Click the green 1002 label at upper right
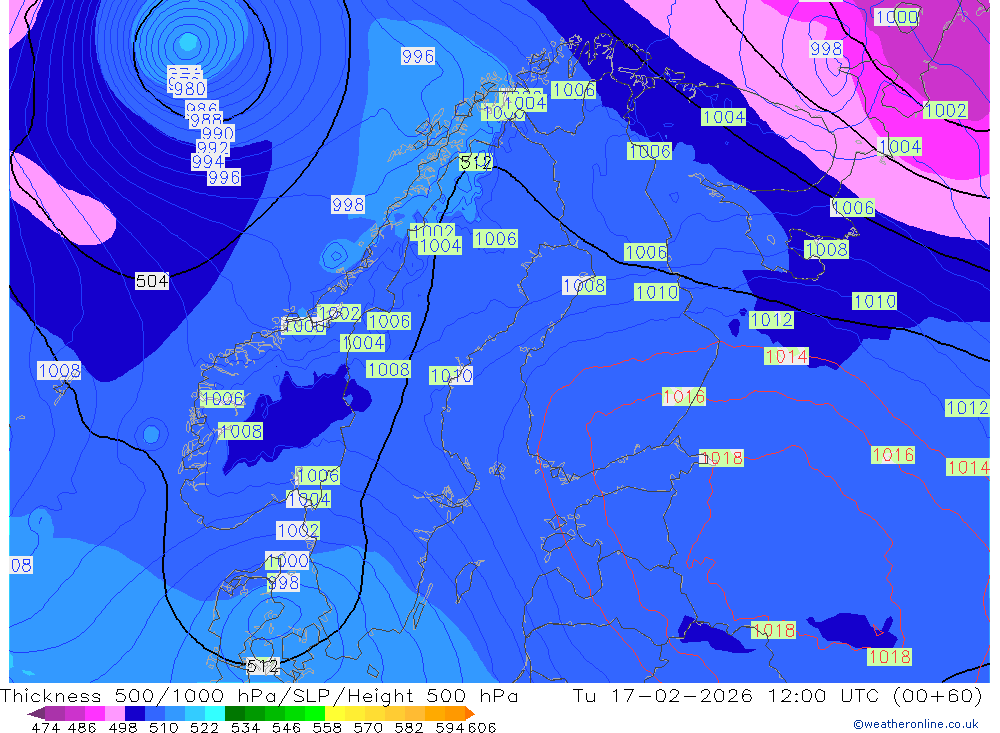This screenshot has width=1000, height=733. click(945, 110)
